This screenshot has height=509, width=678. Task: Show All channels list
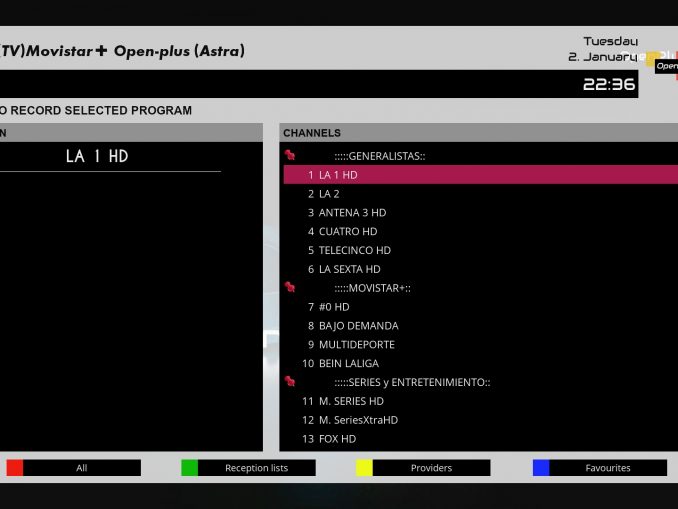pyautogui.click(x=82, y=467)
